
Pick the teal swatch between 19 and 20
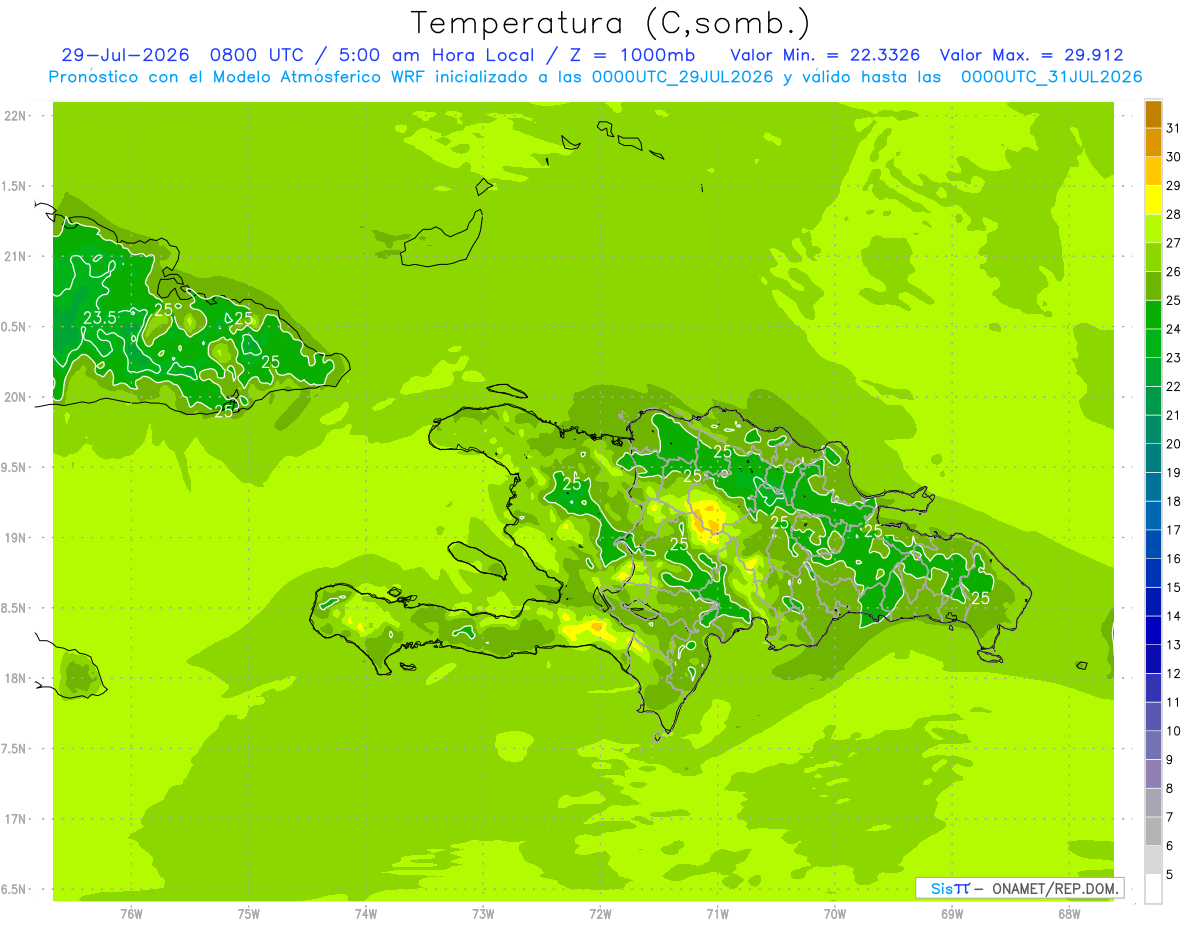coord(1153,458)
